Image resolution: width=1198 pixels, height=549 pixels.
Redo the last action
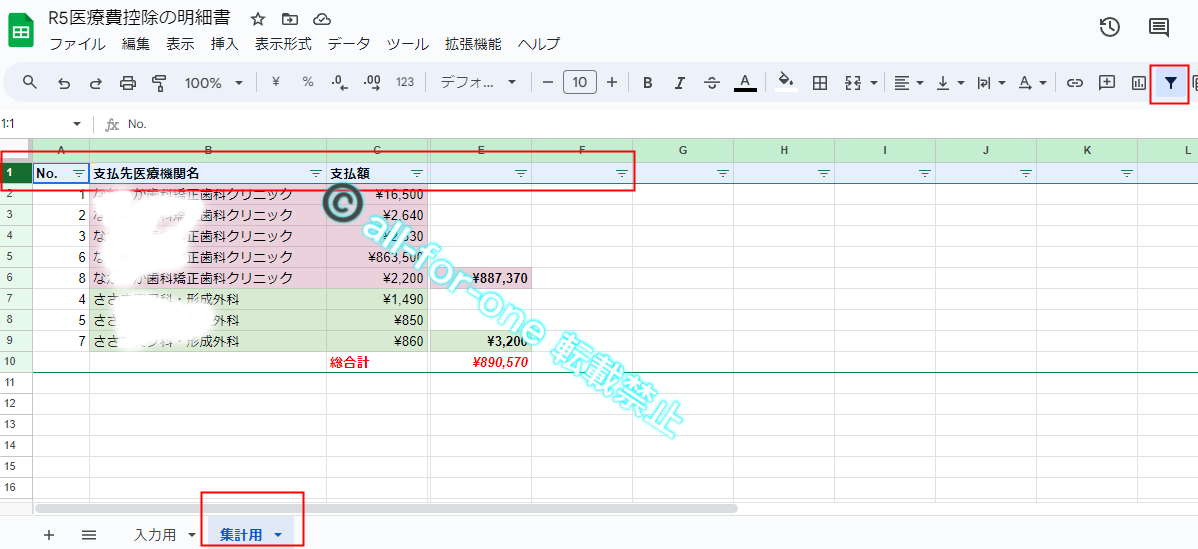[x=96, y=83]
